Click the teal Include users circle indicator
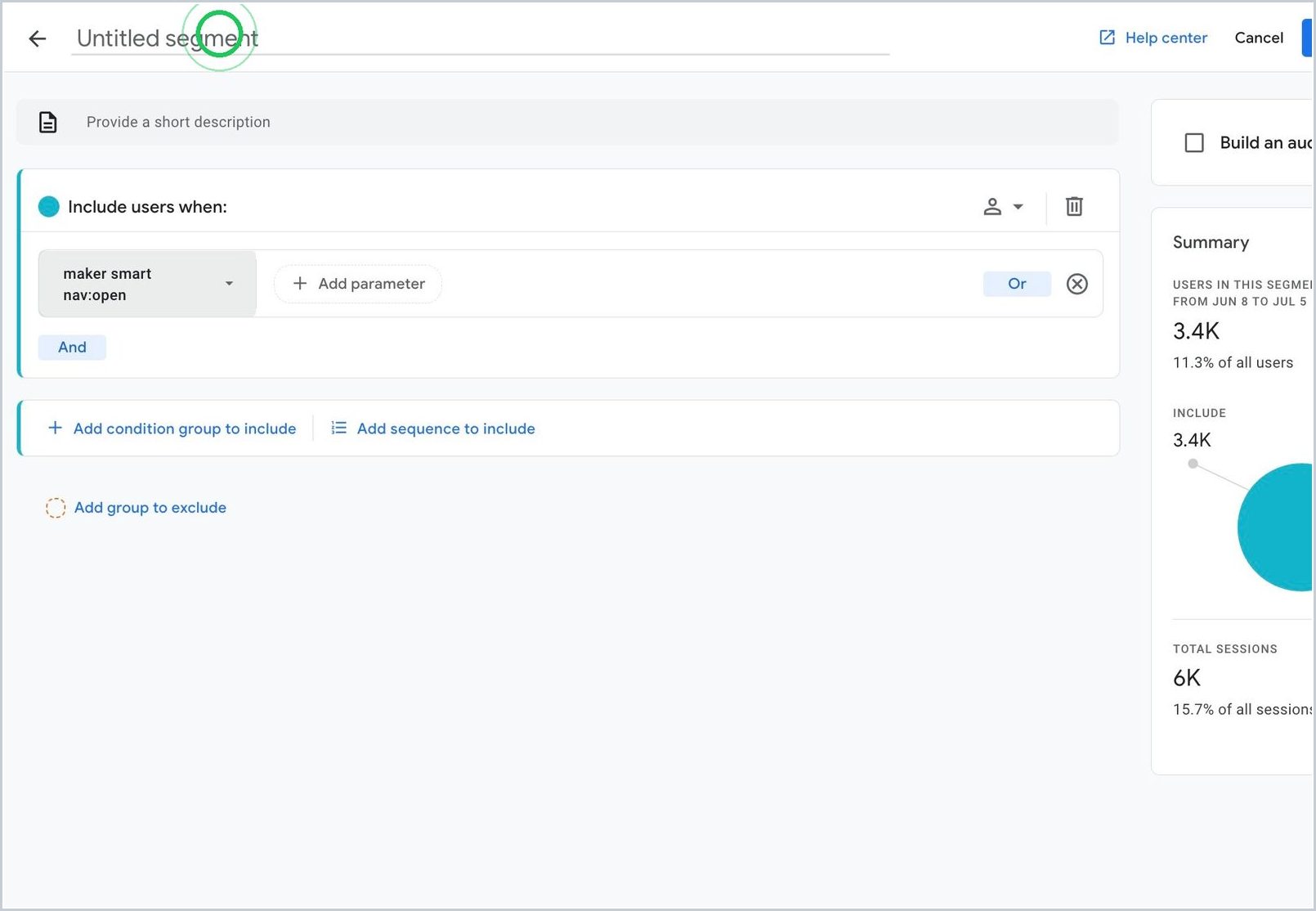Image resolution: width=1316 pixels, height=911 pixels. tap(49, 207)
